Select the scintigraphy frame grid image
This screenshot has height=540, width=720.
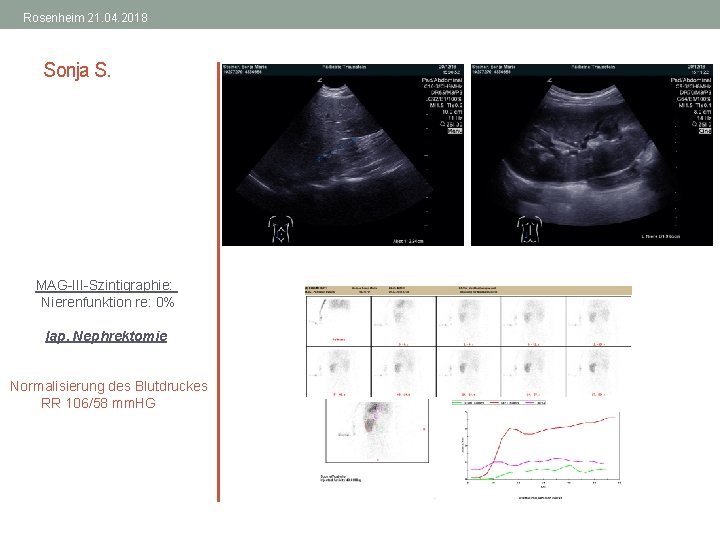tap(468, 346)
